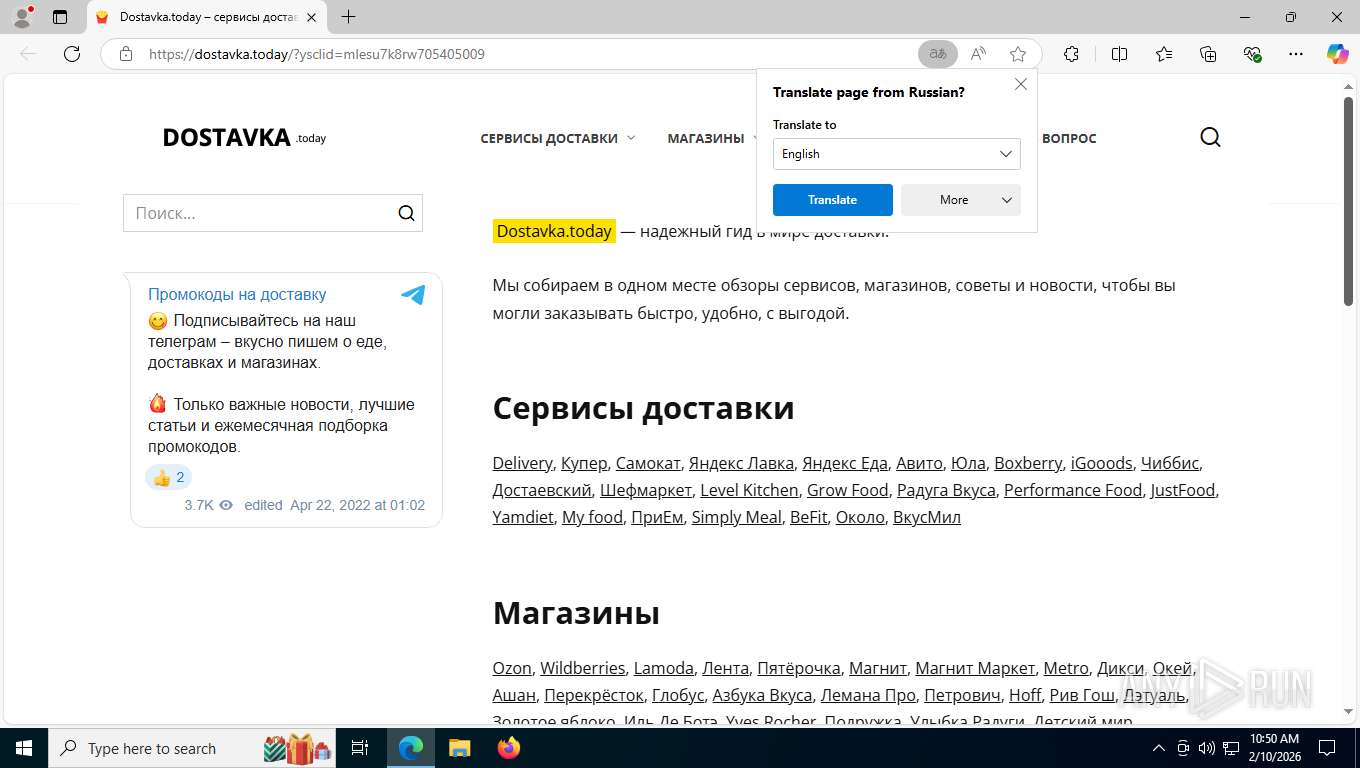1360x768 pixels.
Task: Open the Lamoda link
Action: pyautogui.click(x=664, y=668)
